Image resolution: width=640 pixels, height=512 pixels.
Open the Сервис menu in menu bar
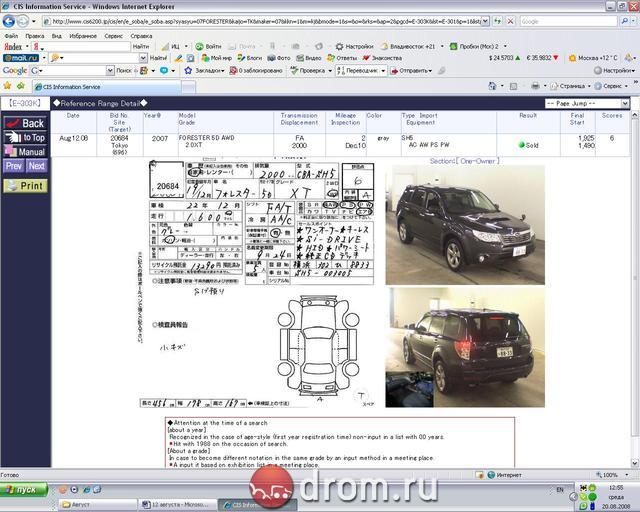pyautogui.click(x=113, y=36)
